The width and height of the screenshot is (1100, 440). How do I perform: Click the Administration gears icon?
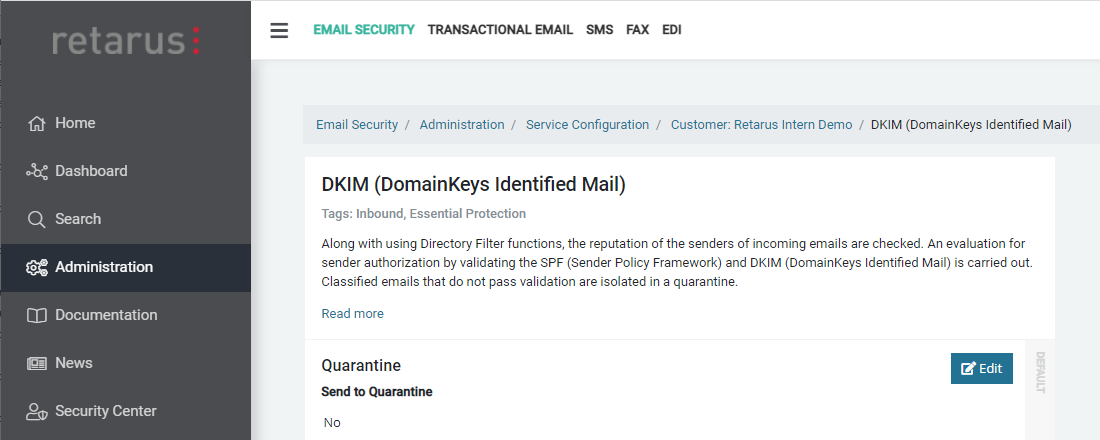click(37, 268)
